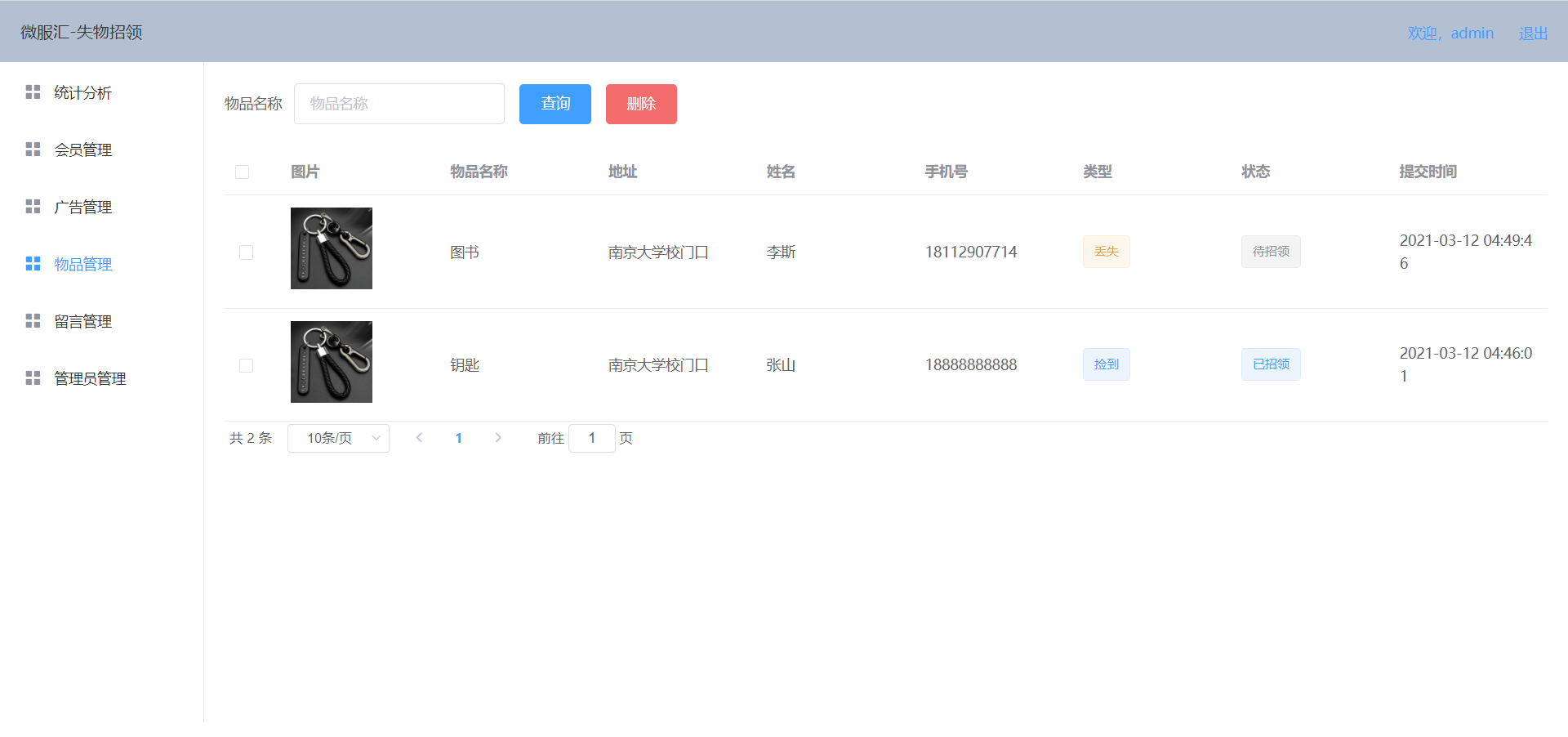Expand the per-page selector chevron
The height and width of the screenshot is (737, 1568).
tap(376, 438)
